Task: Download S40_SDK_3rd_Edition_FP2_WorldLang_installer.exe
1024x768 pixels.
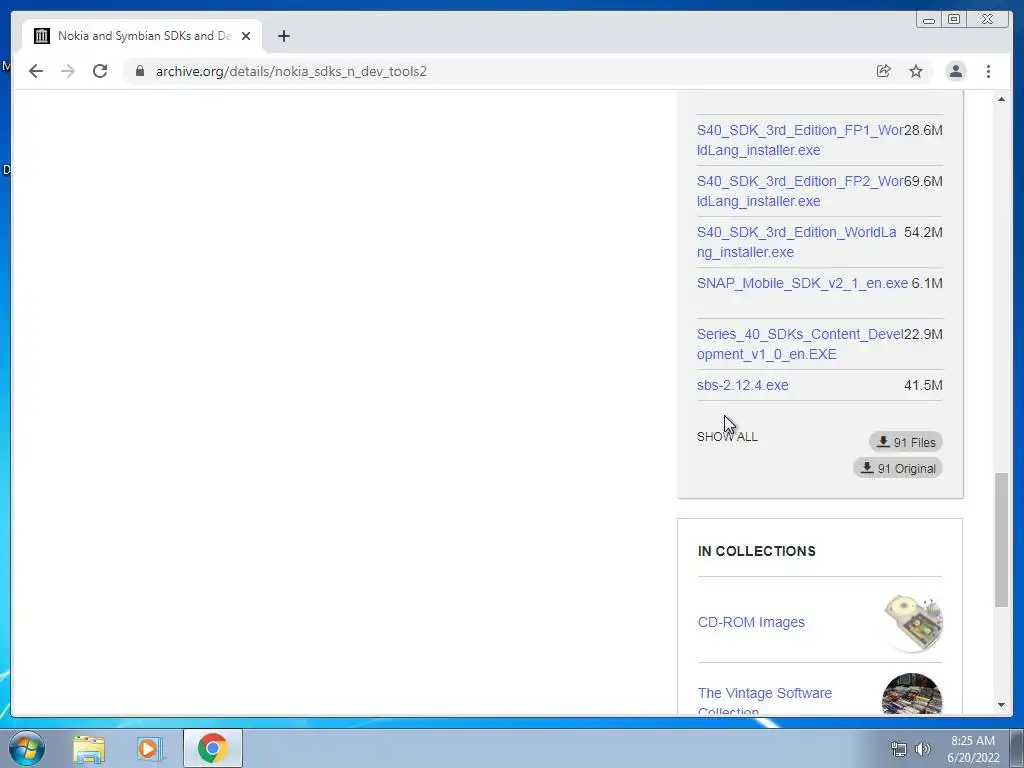Action: point(800,191)
